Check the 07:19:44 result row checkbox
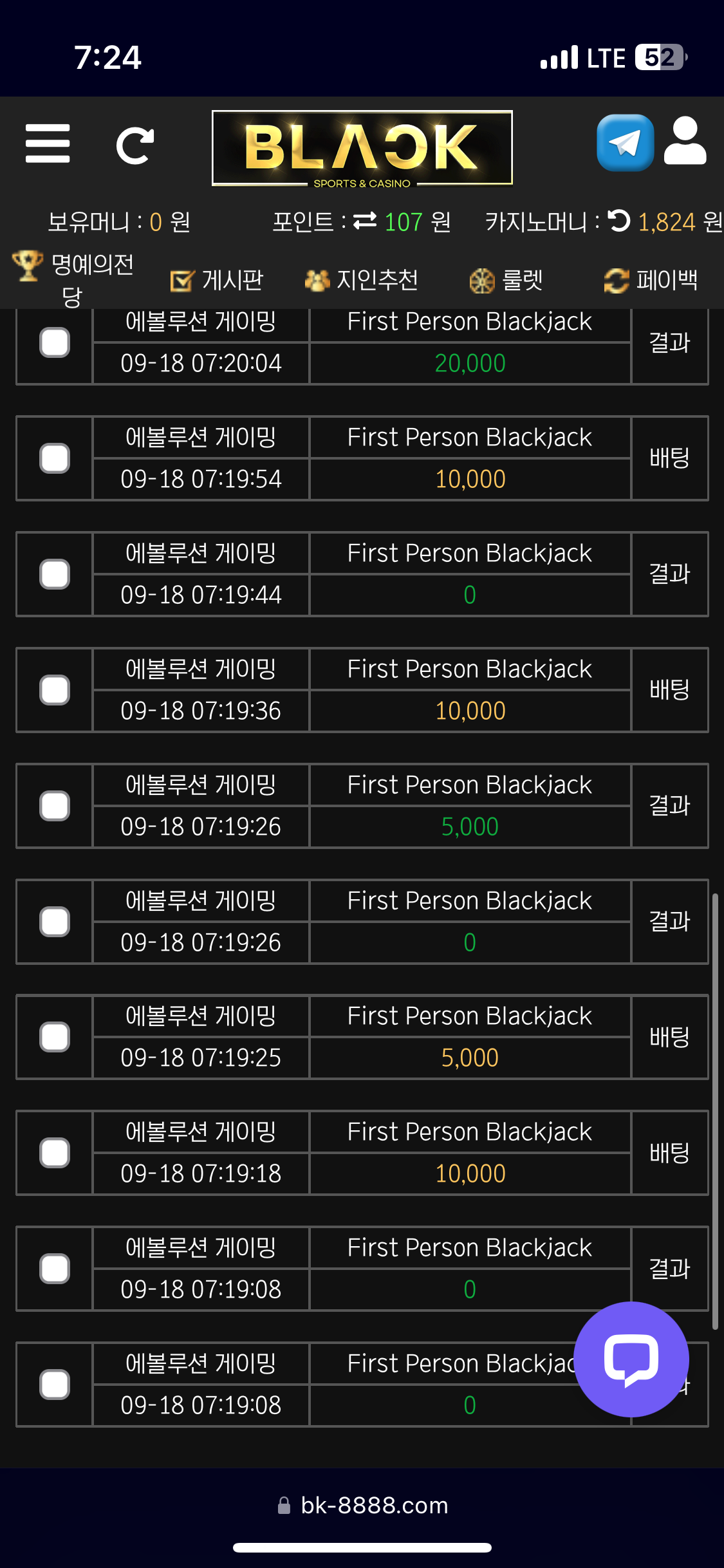This screenshot has height=1568, width=724. pos(55,574)
